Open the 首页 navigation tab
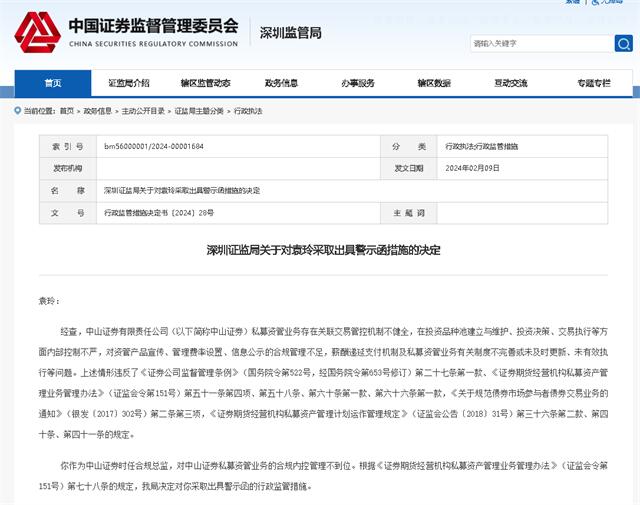640x505 pixels. [53, 83]
